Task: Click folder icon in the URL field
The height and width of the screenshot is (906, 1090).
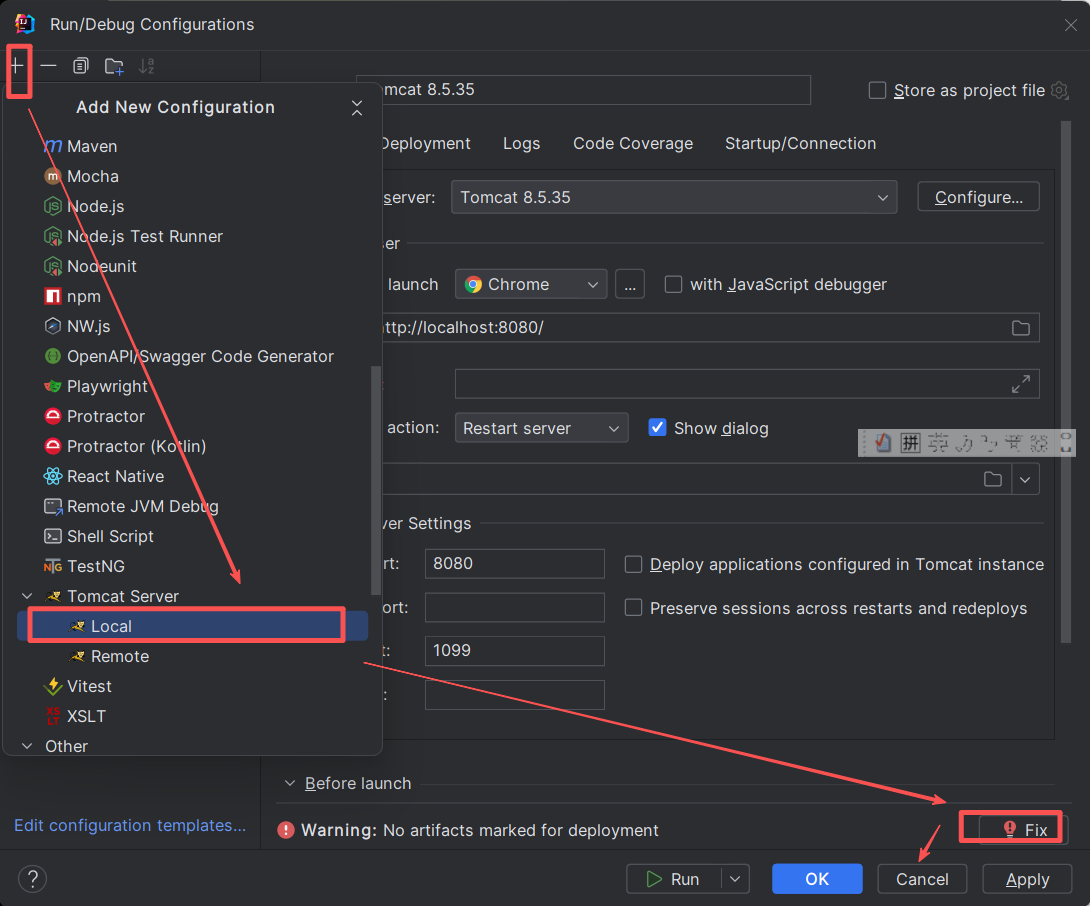Action: 1020,327
